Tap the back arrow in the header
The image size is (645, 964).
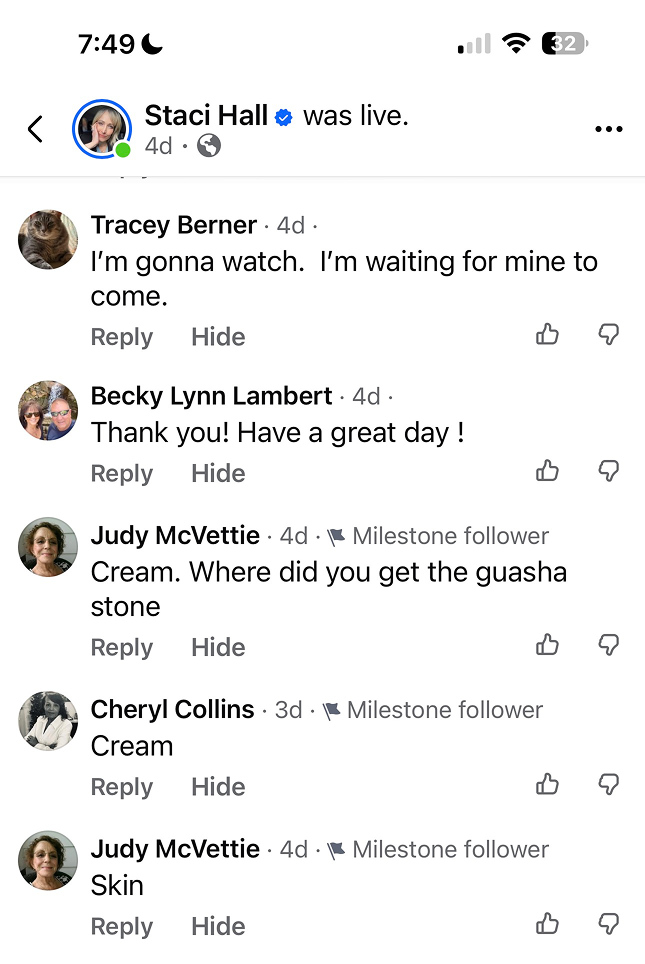point(36,129)
